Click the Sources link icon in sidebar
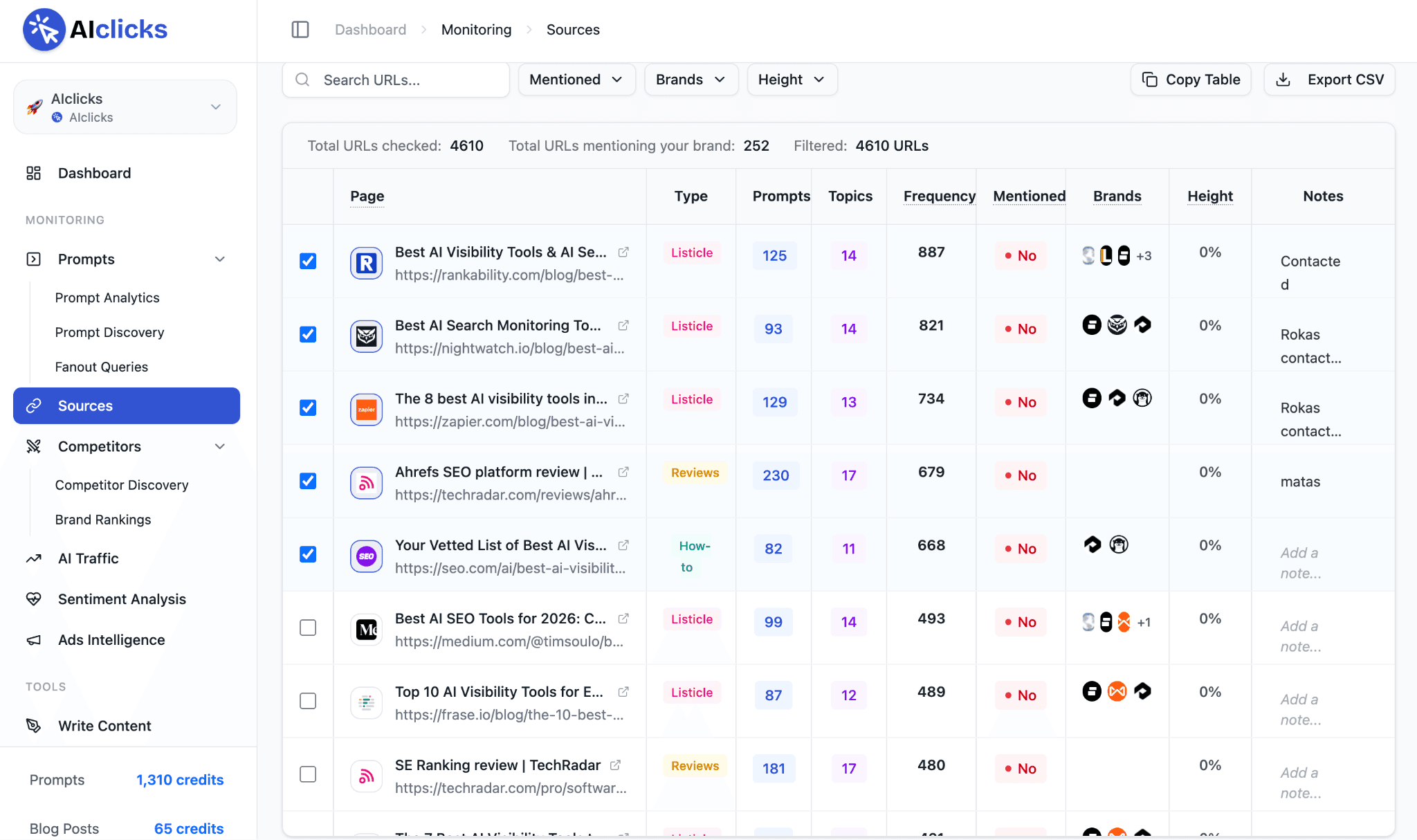The height and width of the screenshot is (840, 1417). [33, 405]
